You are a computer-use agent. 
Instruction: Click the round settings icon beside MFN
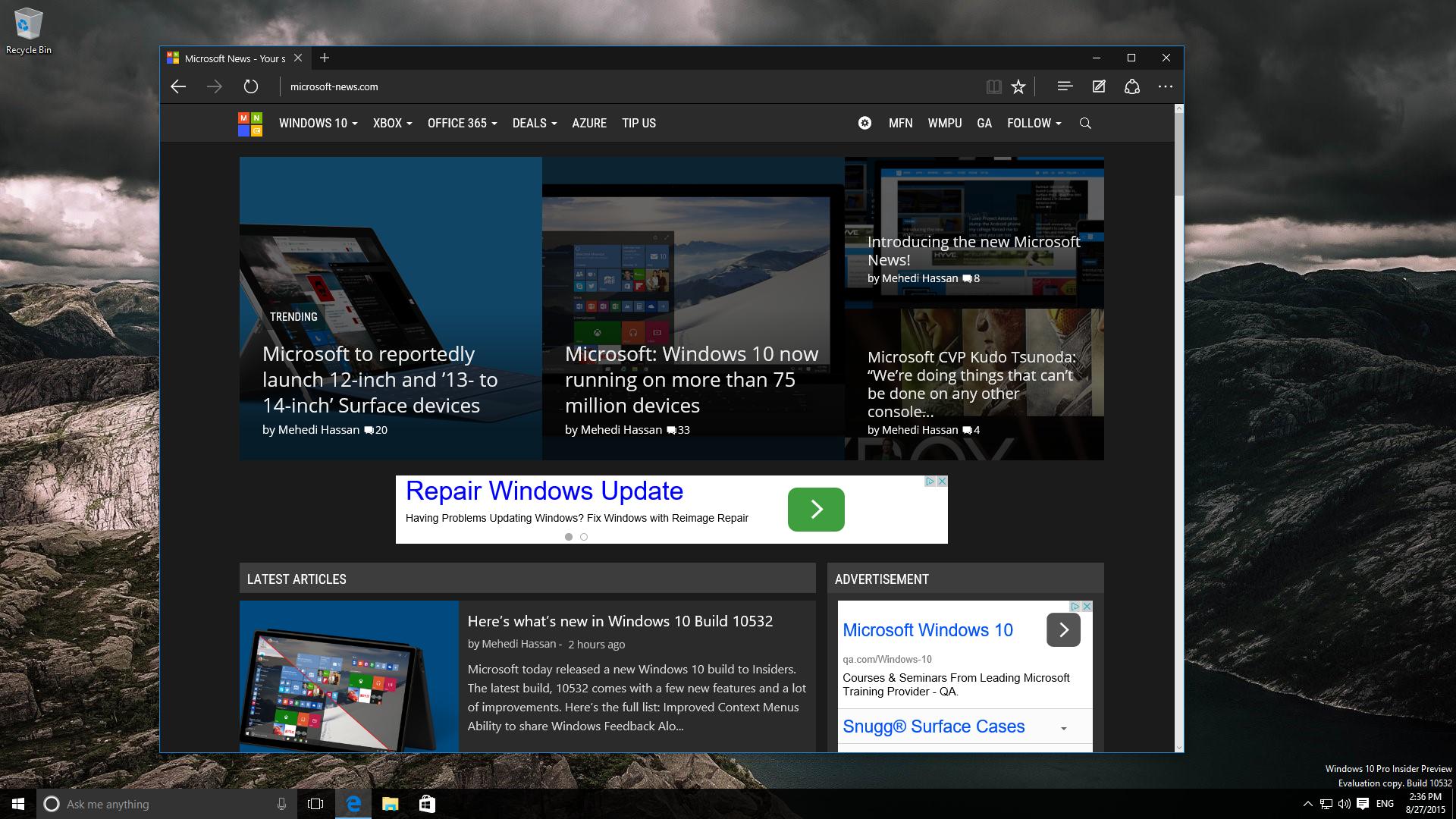pyautogui.click(x=864, y=123)
